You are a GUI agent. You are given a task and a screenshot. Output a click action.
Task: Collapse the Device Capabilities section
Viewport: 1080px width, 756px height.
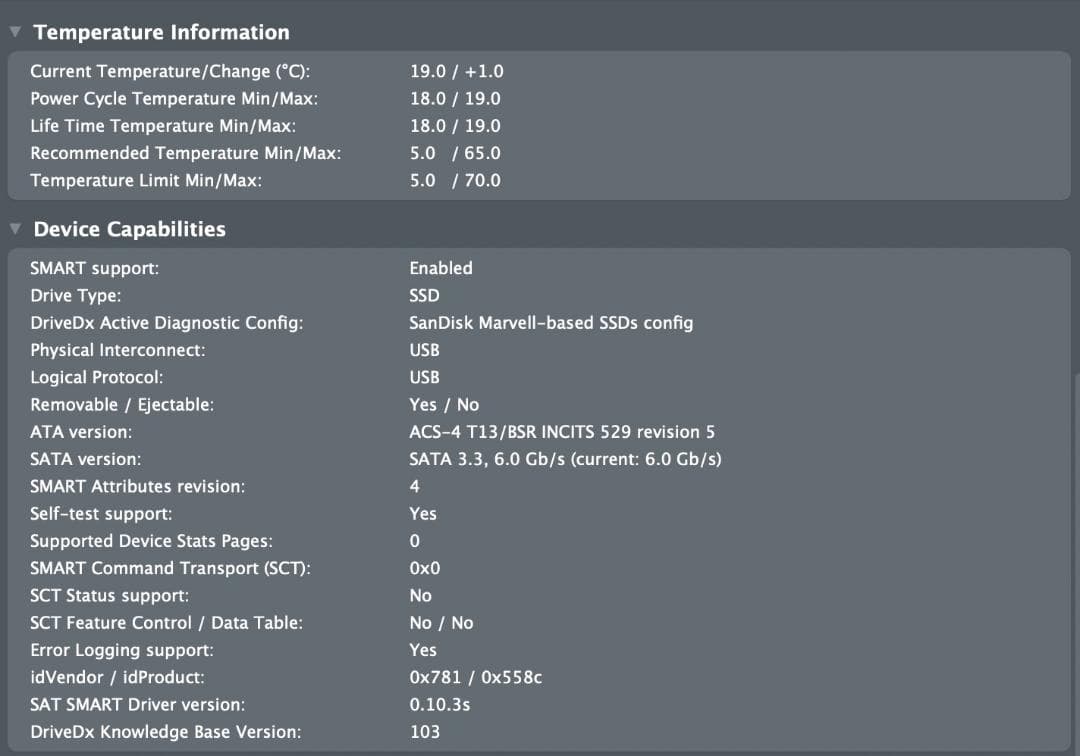[x=14, y=228]
